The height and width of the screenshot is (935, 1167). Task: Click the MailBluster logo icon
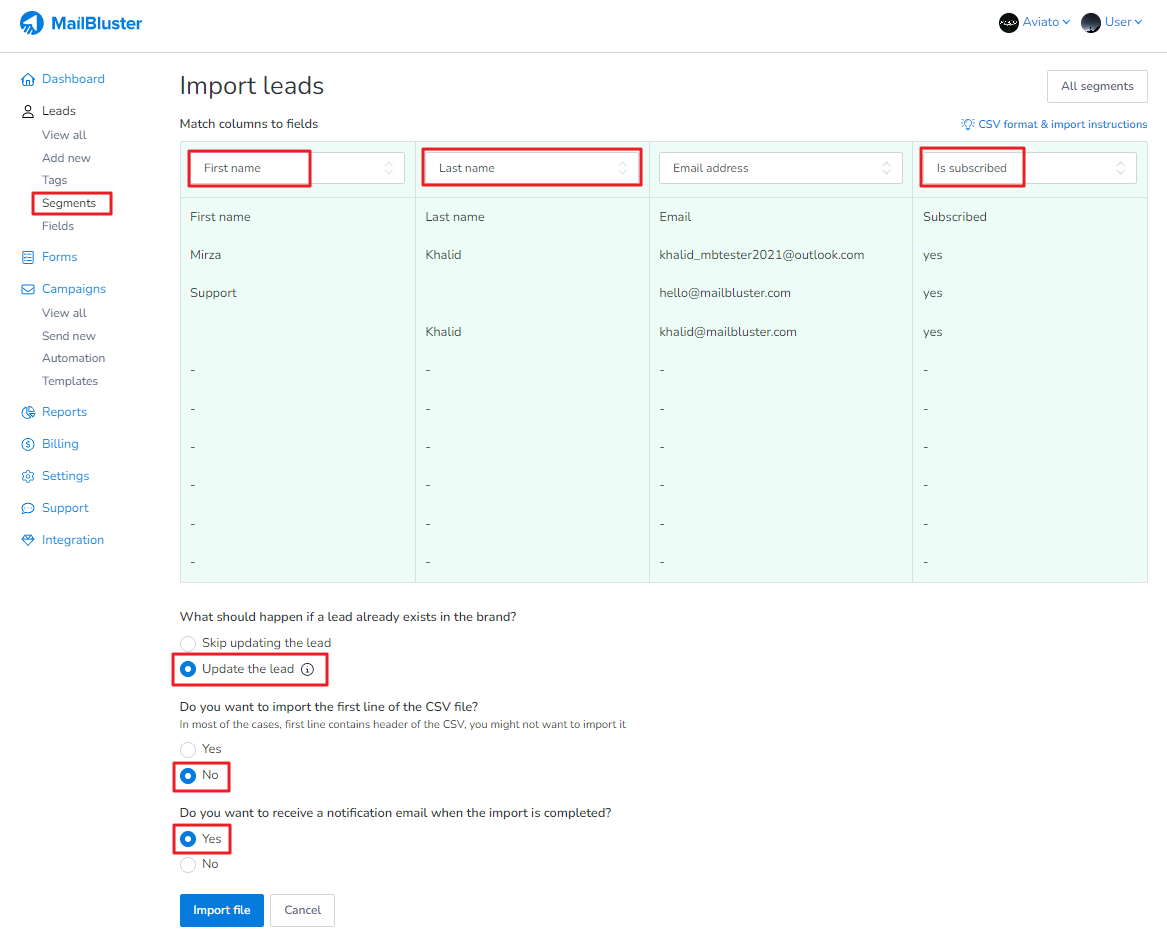(x=32, y=22)
